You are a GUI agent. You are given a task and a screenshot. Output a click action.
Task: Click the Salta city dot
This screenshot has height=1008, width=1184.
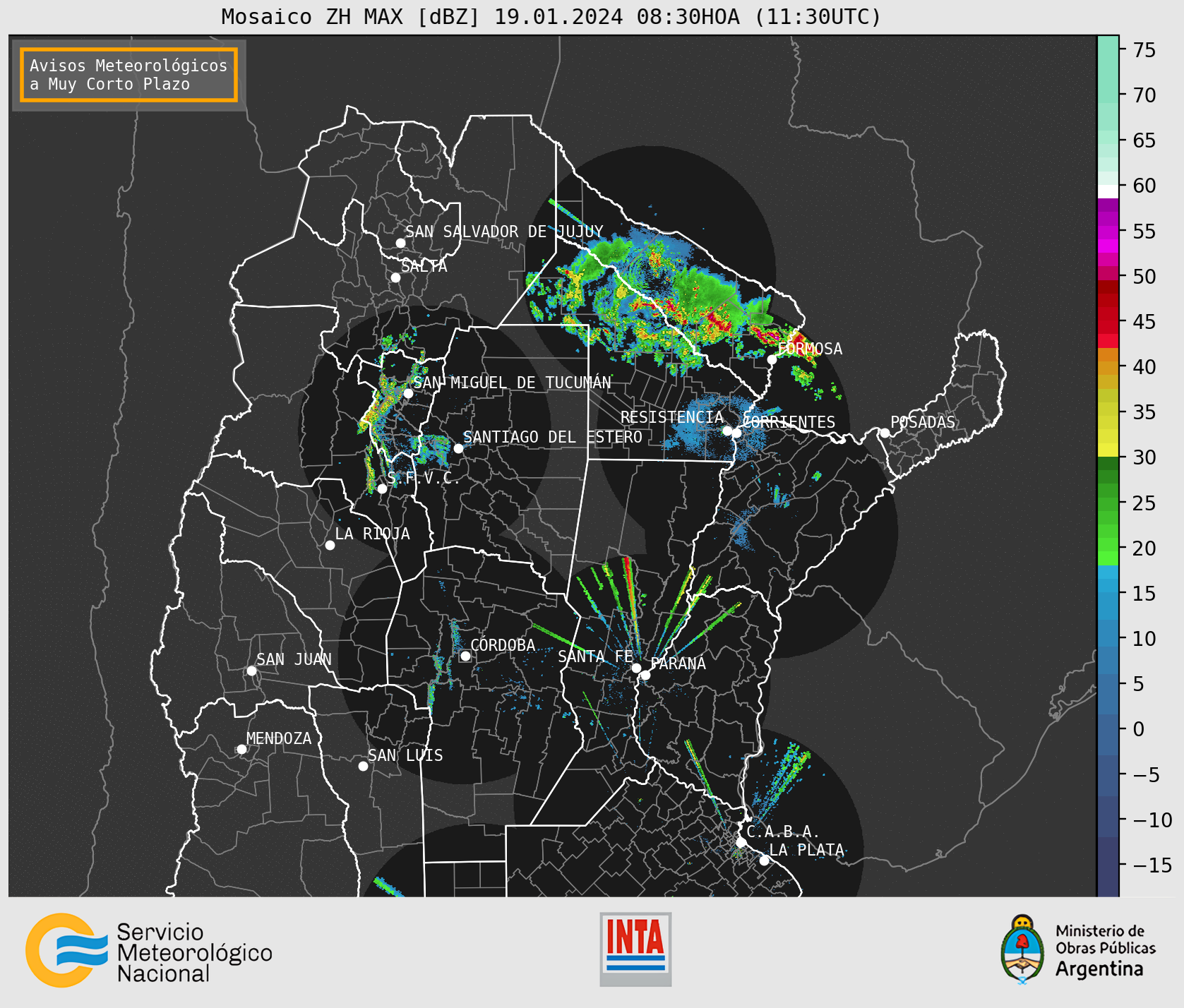click(396, 277)
